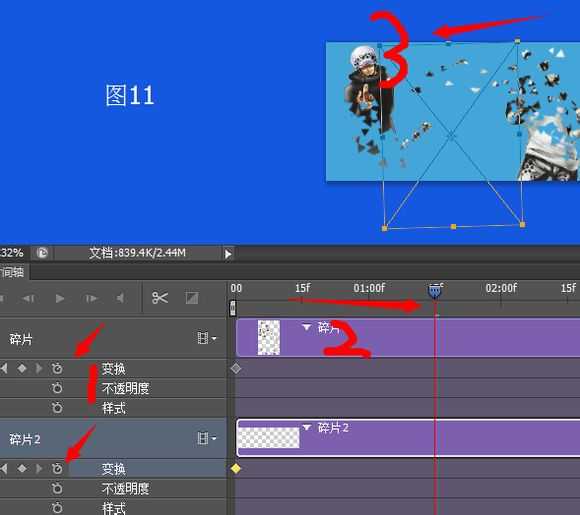The image size is (580, 515).
Task: Jump to the next keyframe in 碎片 变换 row
Action: click(x=39, y=368)
